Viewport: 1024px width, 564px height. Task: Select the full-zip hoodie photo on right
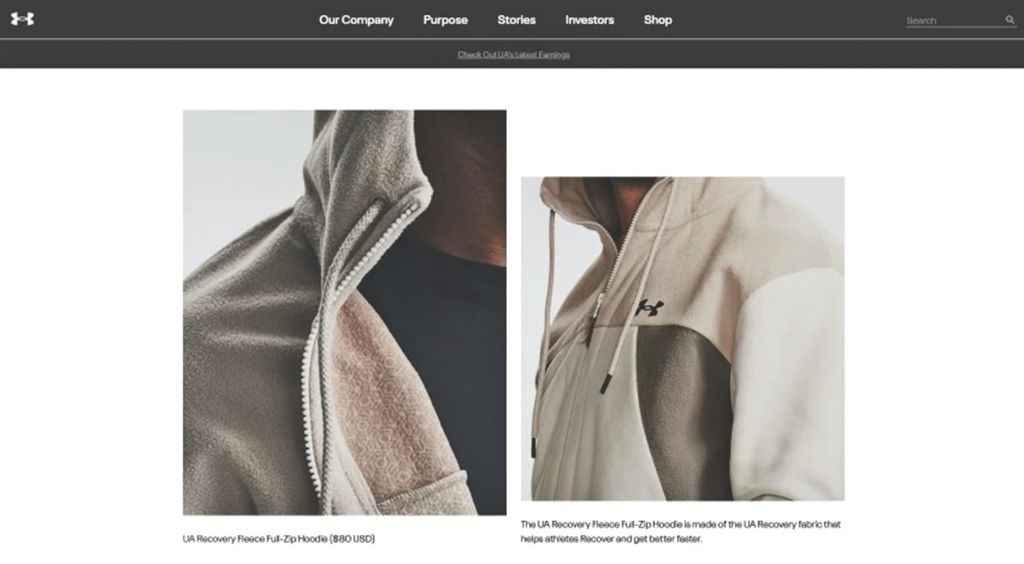point(682,339)
